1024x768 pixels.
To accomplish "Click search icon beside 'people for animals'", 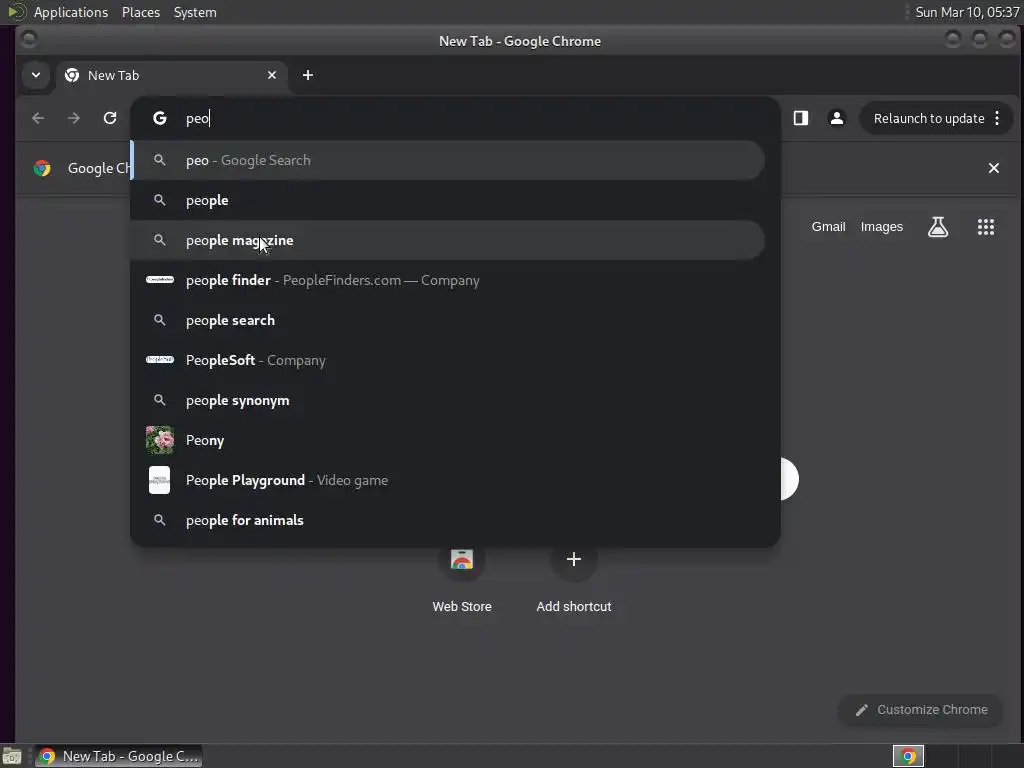I will point(159,520).
